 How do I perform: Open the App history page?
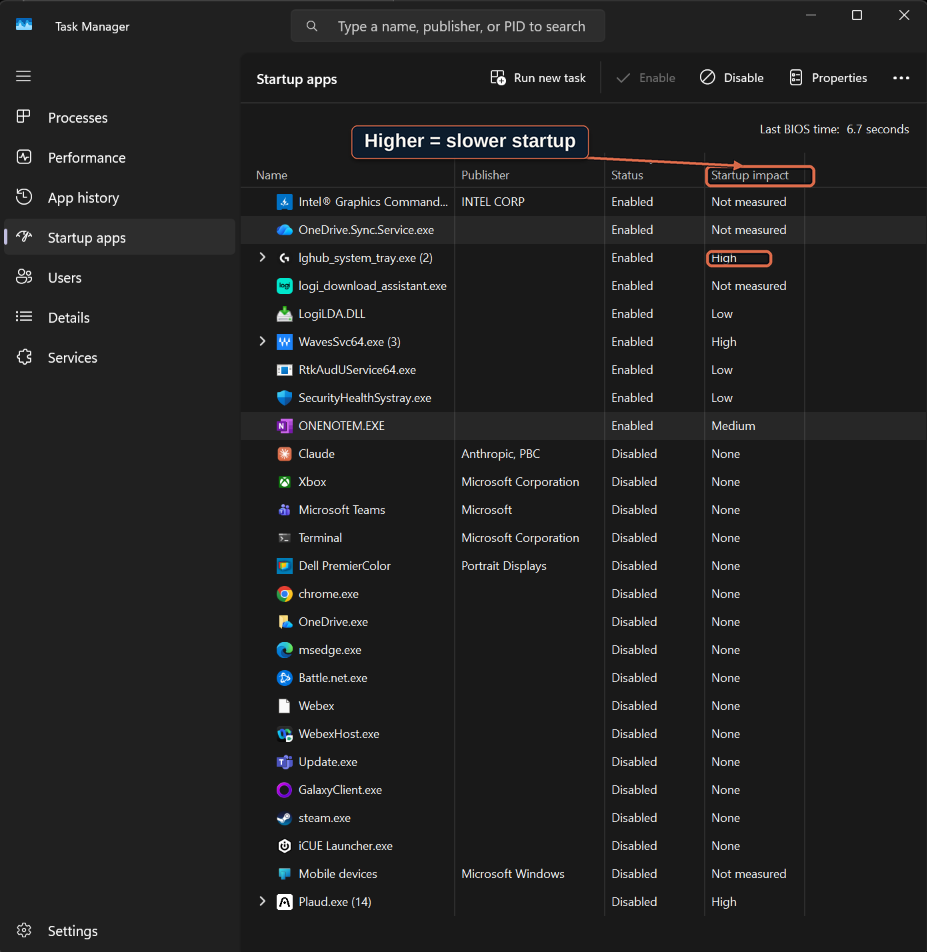tap(120, 197)
